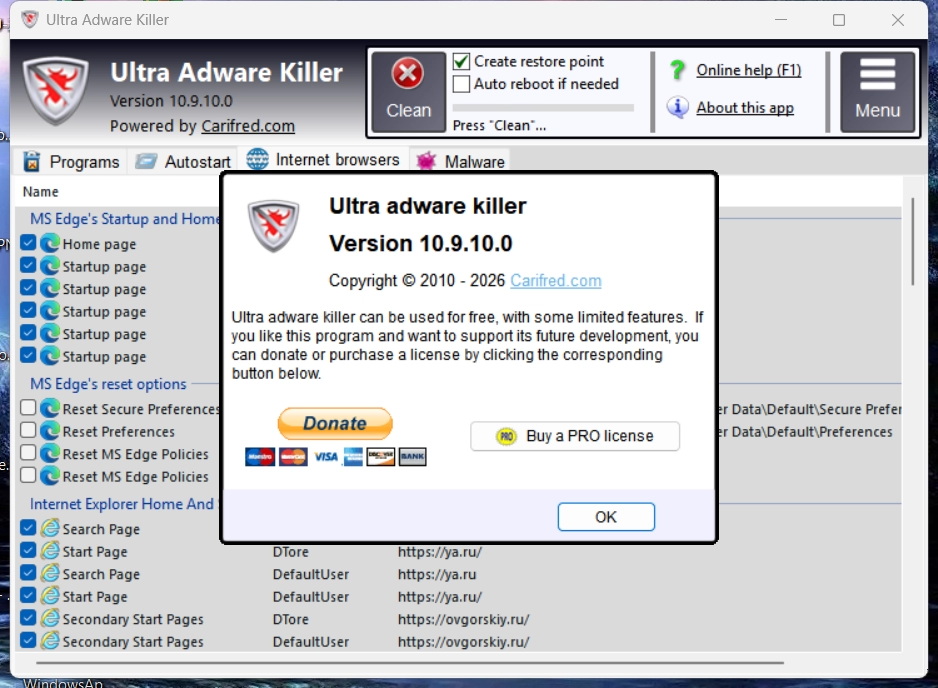Open About this app link
This screenshot has height=688, width=938.
745,108
